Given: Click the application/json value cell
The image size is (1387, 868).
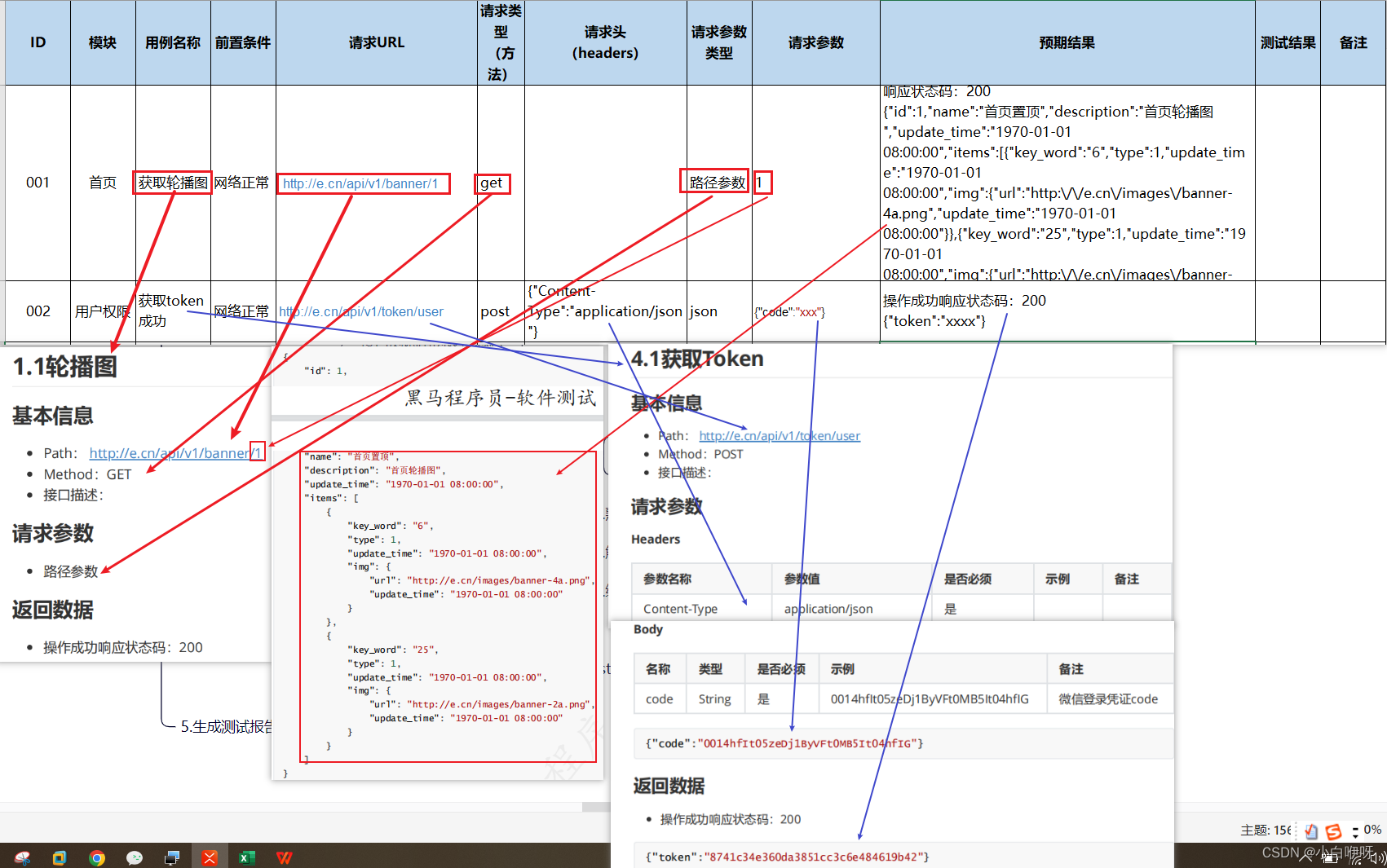Looking at the screenshot, I should point(852,609).
